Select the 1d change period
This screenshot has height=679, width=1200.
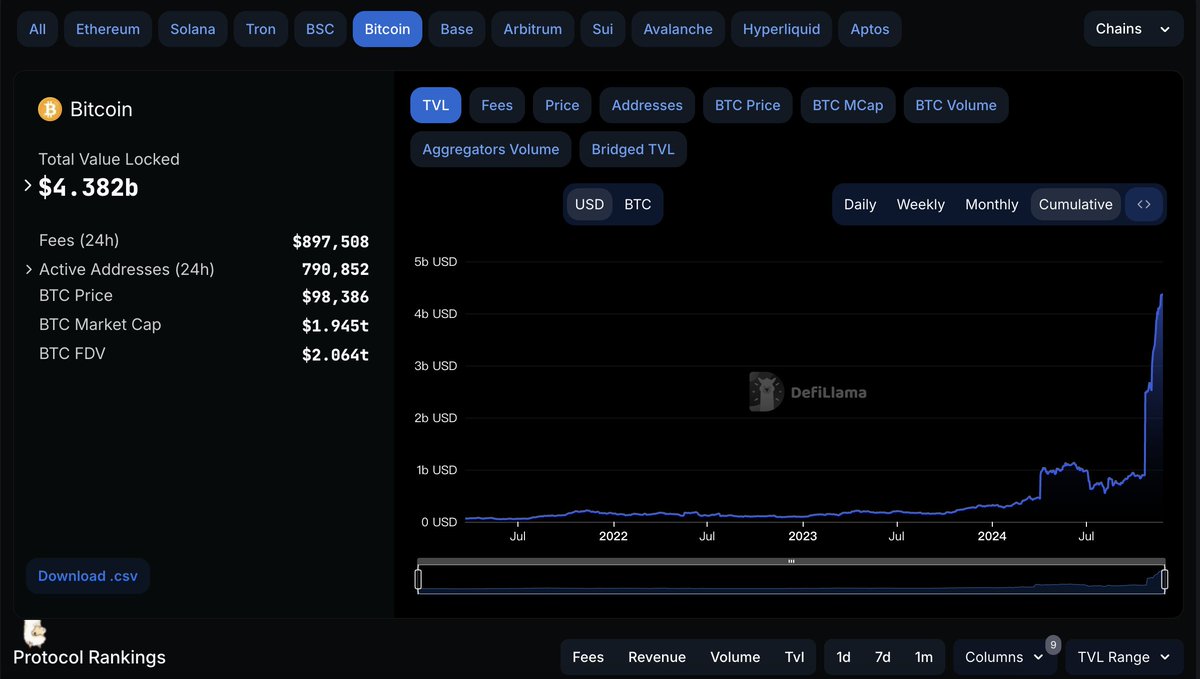pos(844,657)
